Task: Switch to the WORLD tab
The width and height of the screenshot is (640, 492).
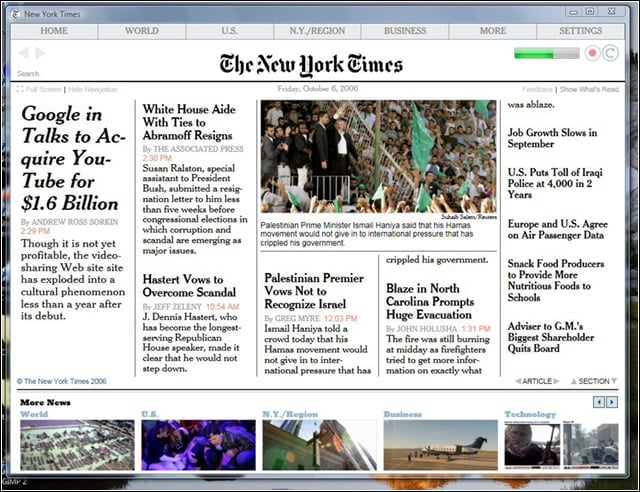Action: (x=142, y=31)
